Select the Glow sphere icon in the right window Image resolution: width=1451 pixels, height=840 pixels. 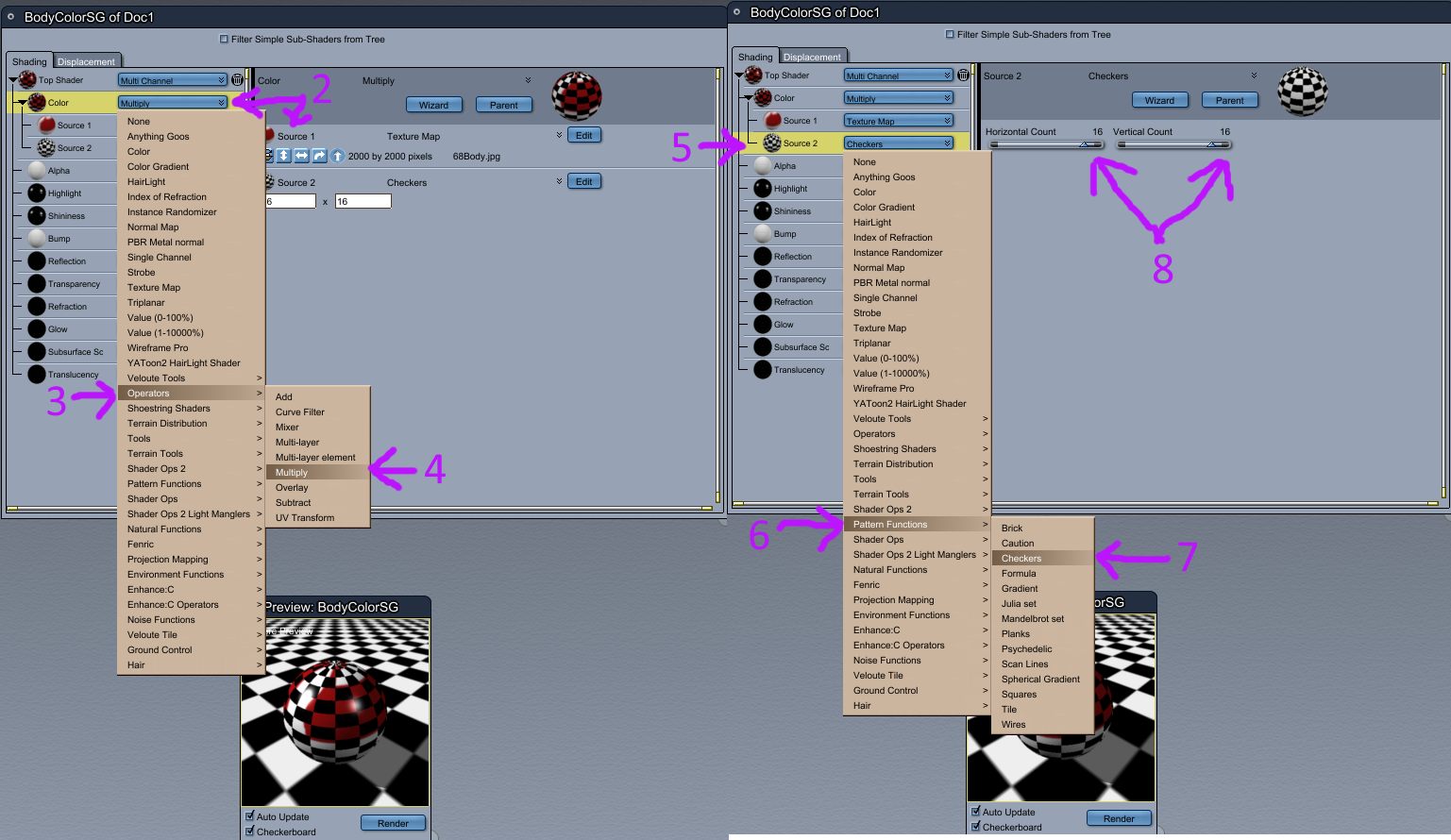[x=763, y=325]
